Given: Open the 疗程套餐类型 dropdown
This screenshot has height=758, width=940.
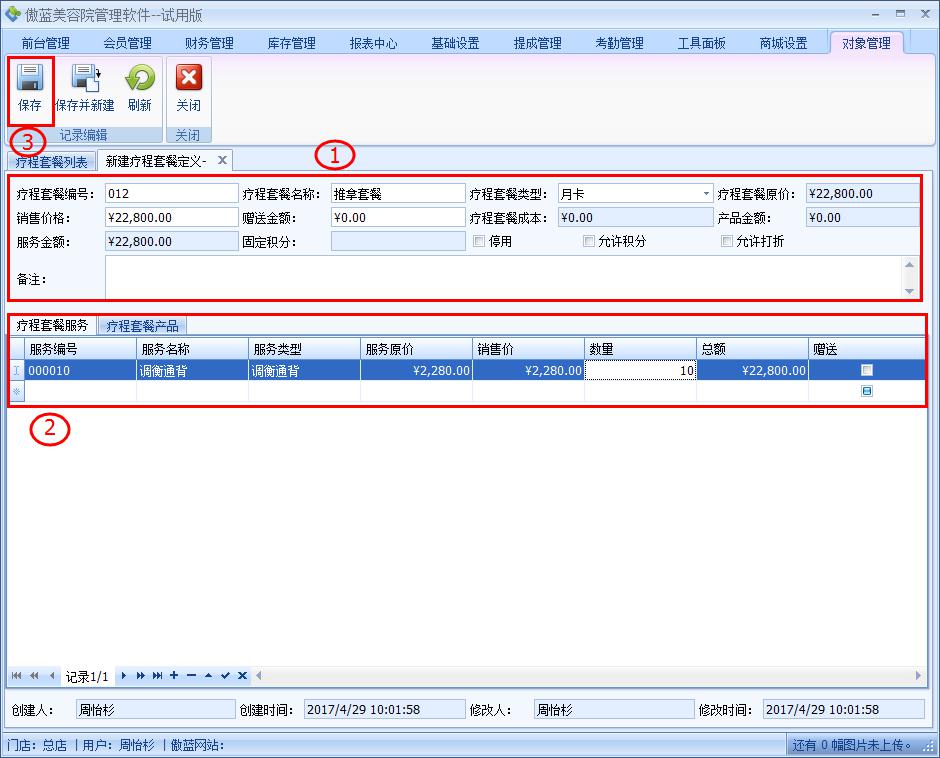Looking at the screenshot, I should [706, 194].
